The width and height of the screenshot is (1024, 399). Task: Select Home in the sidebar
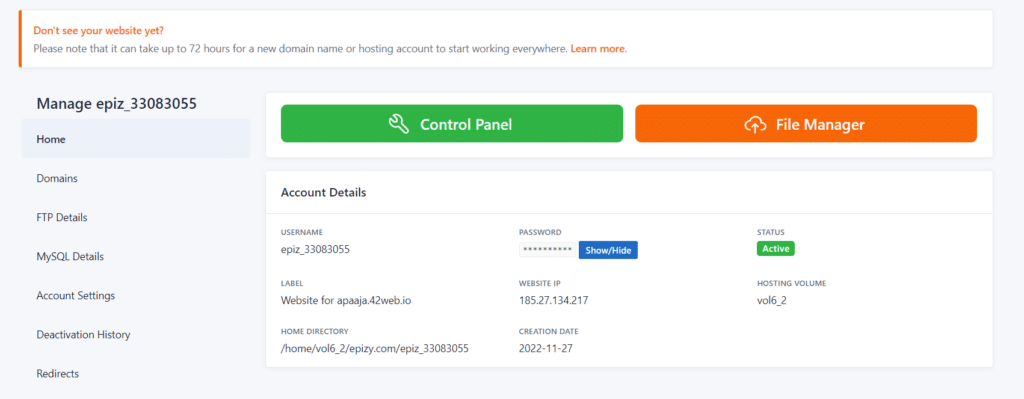(136, 139)
